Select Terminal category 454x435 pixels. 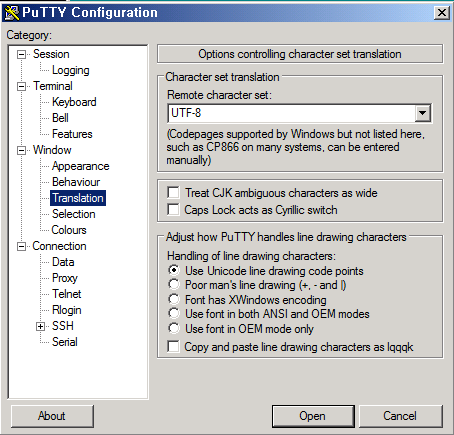pyautogui.click(x=53, y=86)
